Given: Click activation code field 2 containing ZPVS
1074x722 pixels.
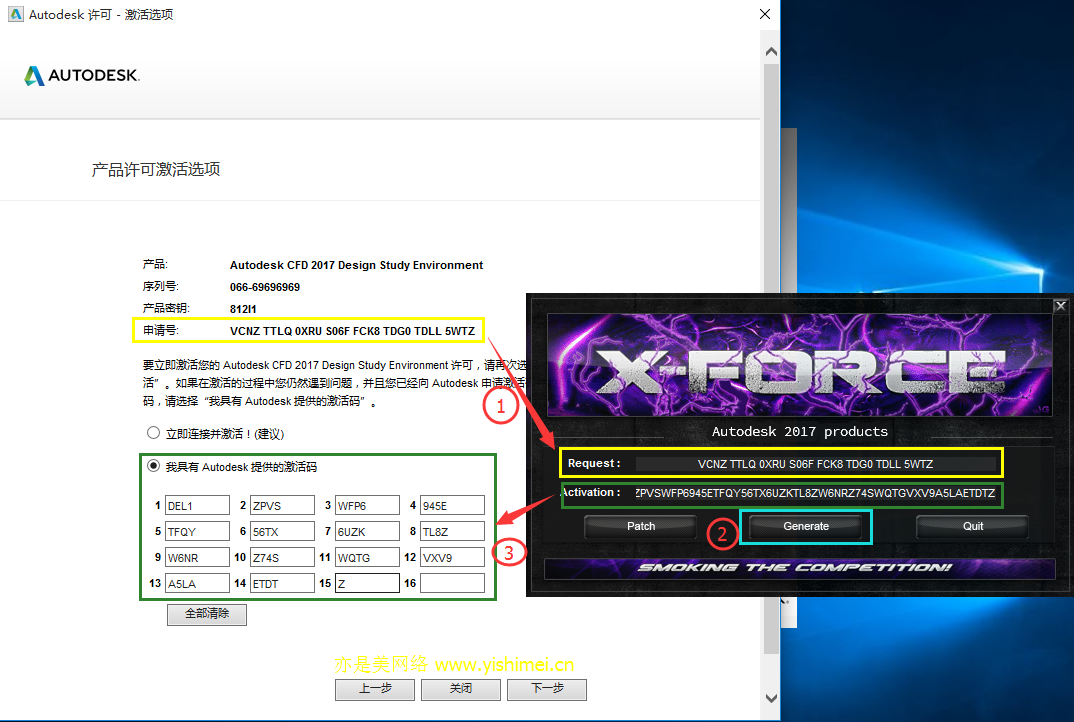Looking at the screenshot, I should [x=282, y=506].
